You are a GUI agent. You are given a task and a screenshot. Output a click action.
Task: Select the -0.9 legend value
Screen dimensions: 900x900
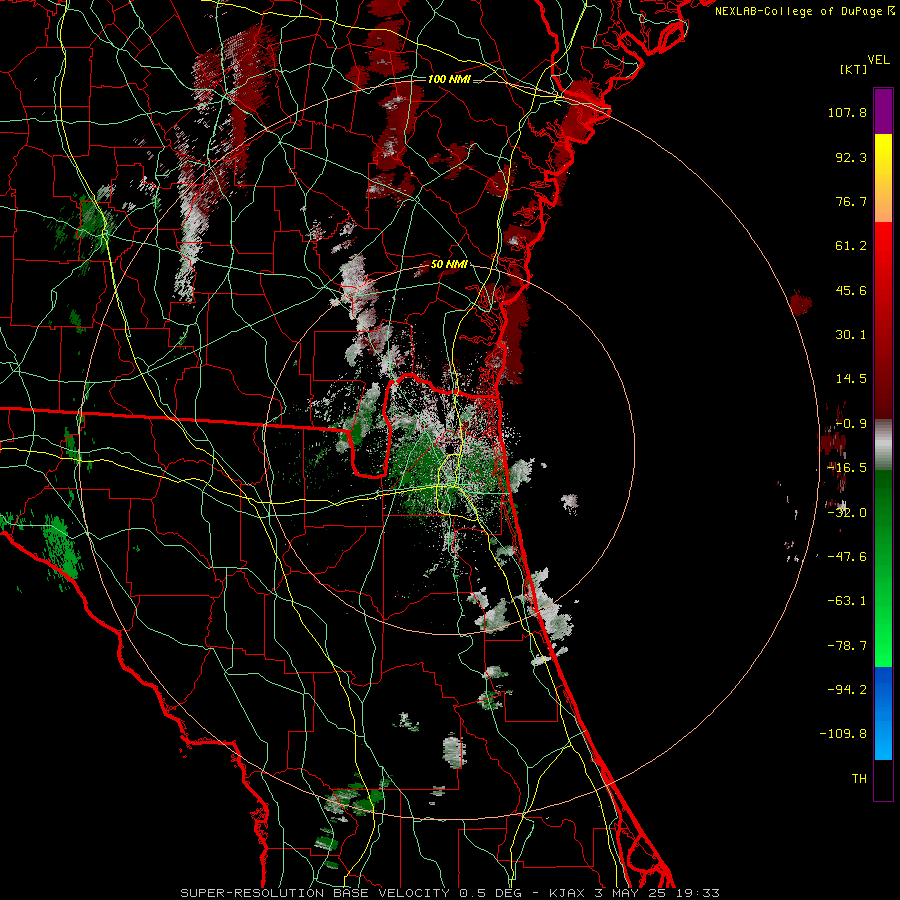(x=851, y=424)
